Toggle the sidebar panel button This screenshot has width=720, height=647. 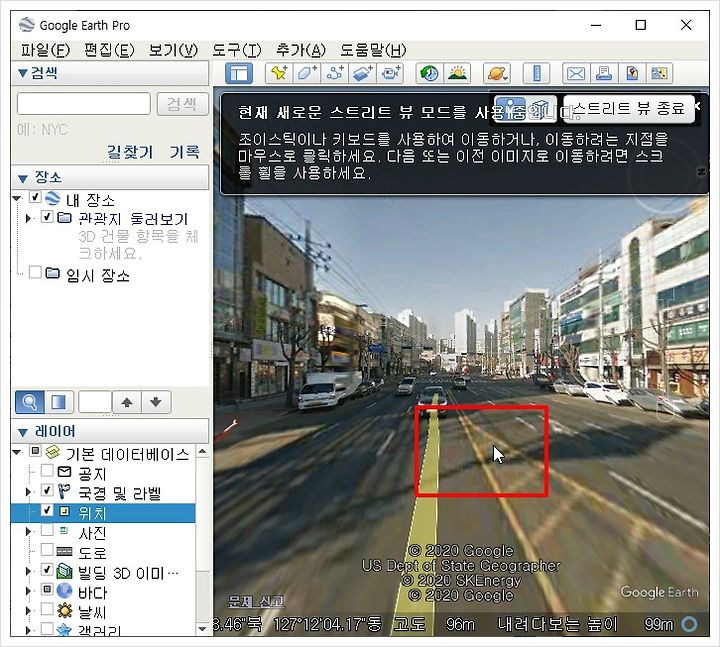coord(239,73)
